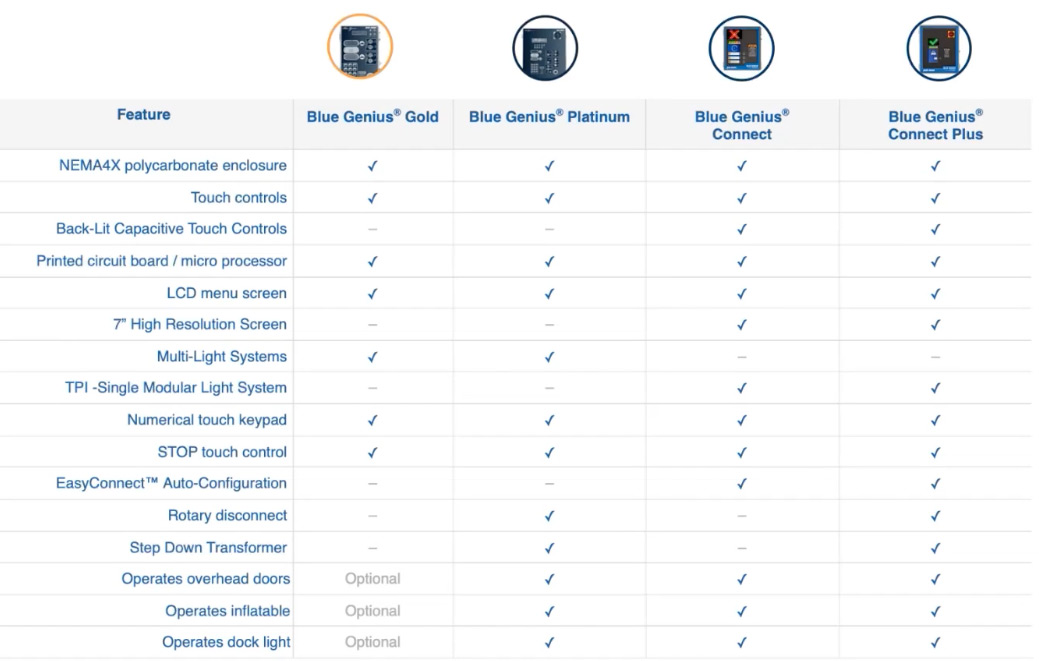Click the Blue Genius Gold product image
Image resolution: width=1039 pixels, height=661 pixels.
click(360, 47)
